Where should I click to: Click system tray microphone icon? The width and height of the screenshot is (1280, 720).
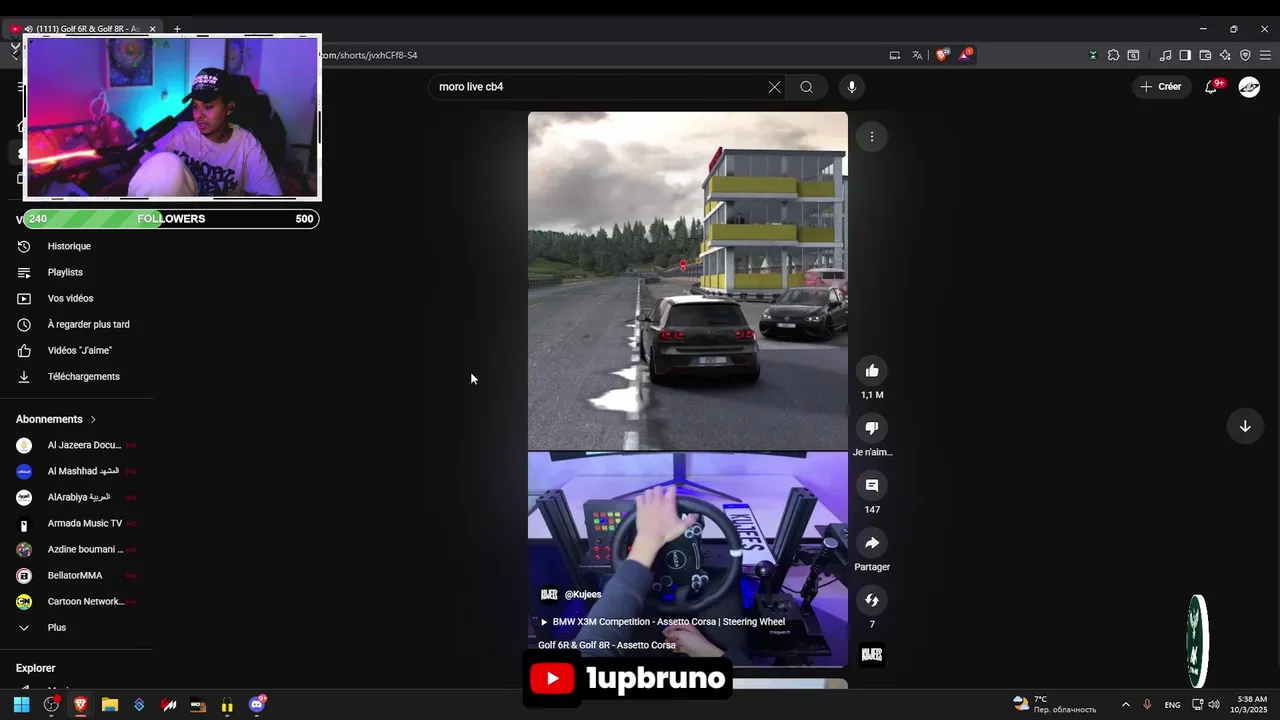pyautogui.click(x=1147, y=705)
